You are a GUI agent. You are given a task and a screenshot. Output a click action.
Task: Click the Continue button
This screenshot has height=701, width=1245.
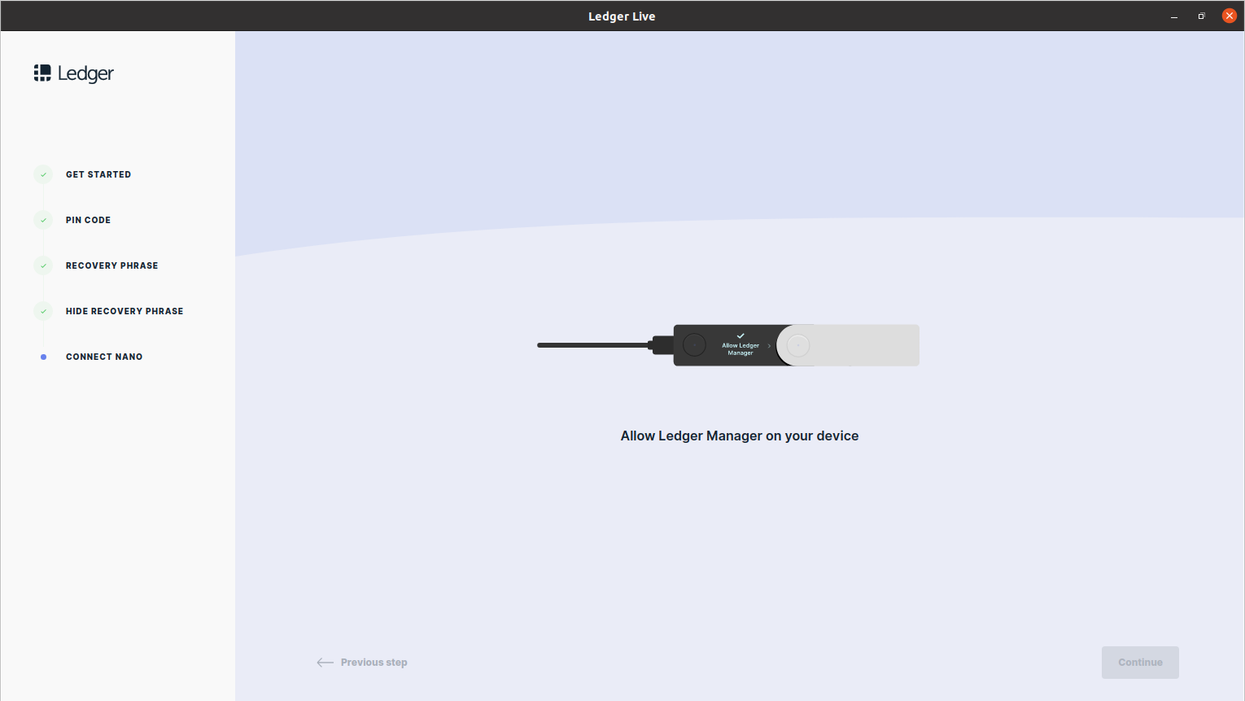click(1140, 662)
